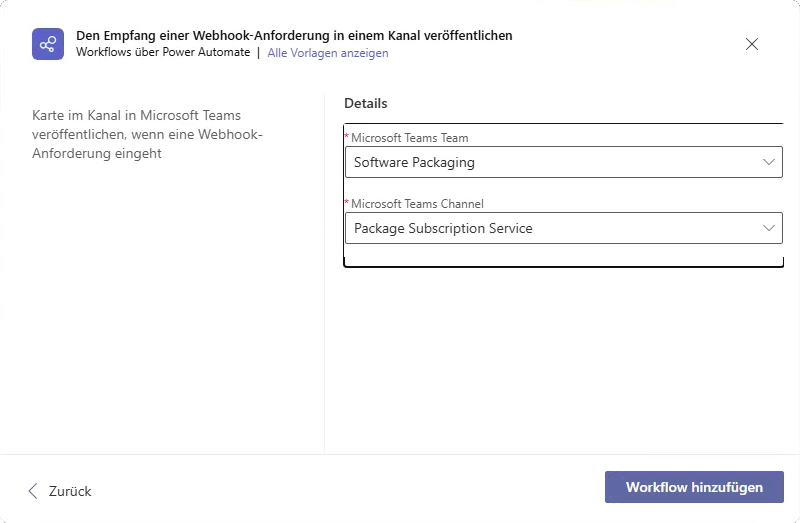Screen dimensions: 800x523
Task: Click the red asterisk next to Teams Team
Action: click(x=347, y=137)
